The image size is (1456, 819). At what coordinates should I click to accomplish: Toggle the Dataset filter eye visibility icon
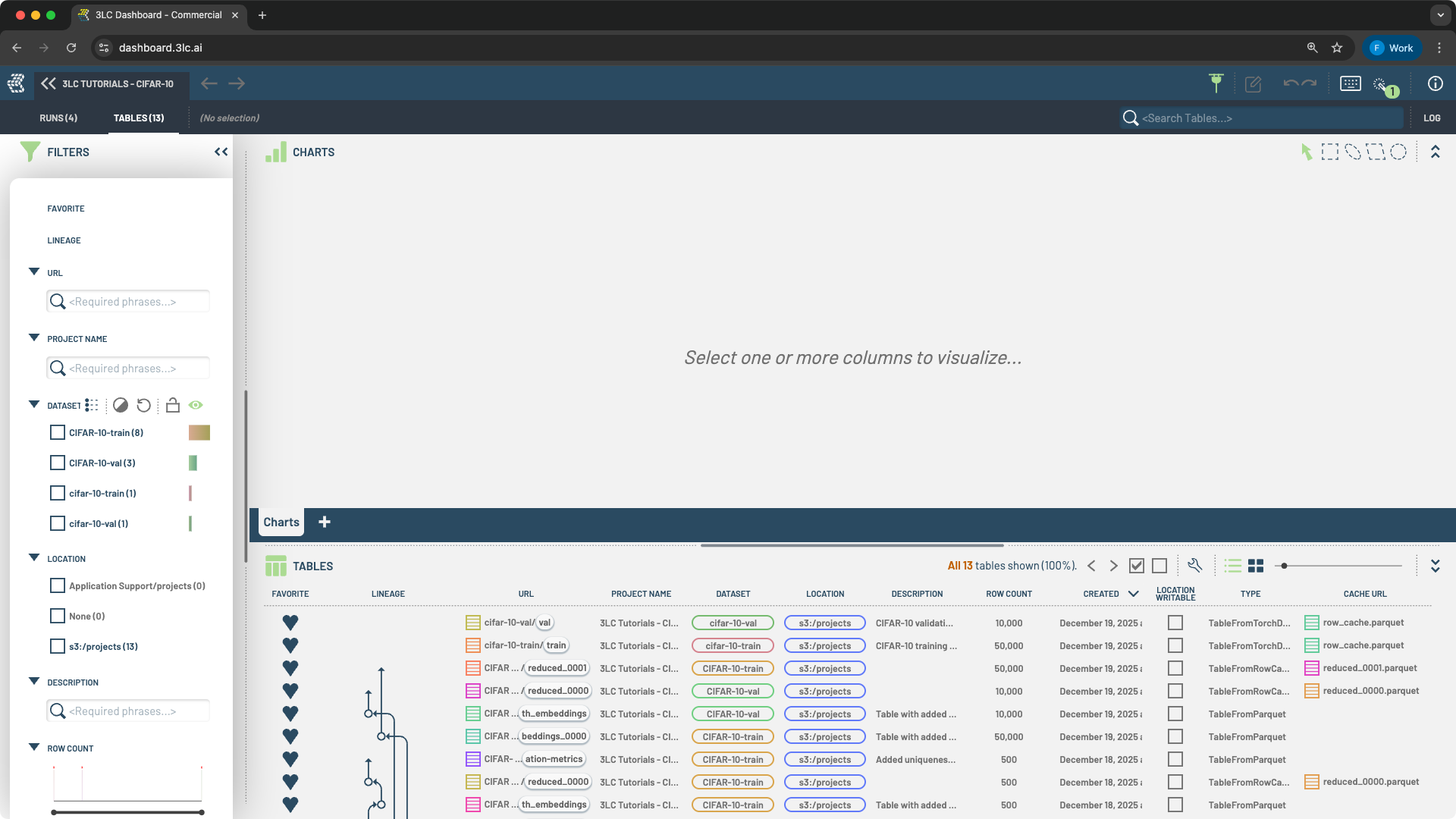click(x=196, y=405)
